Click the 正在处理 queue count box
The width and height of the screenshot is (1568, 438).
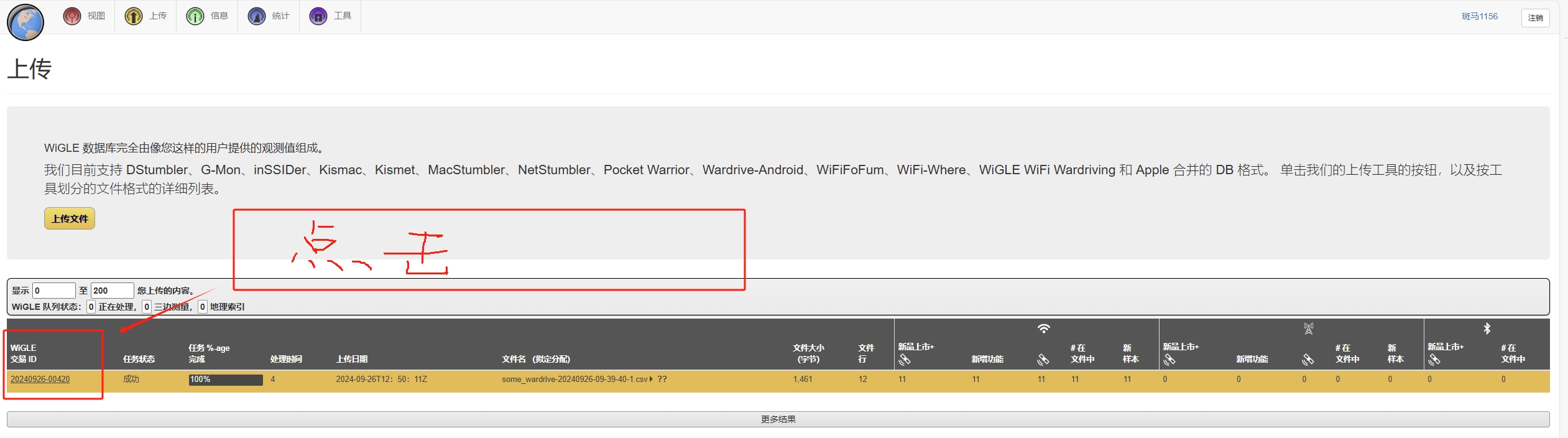click(x=91, y=307)
